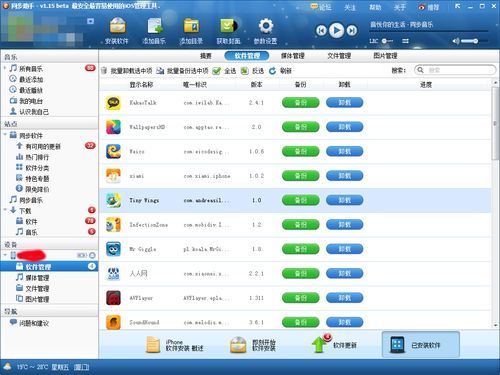Toggle the playback mode icon beside LRC
Screen dimensions: 500x375
pos(405,41)
